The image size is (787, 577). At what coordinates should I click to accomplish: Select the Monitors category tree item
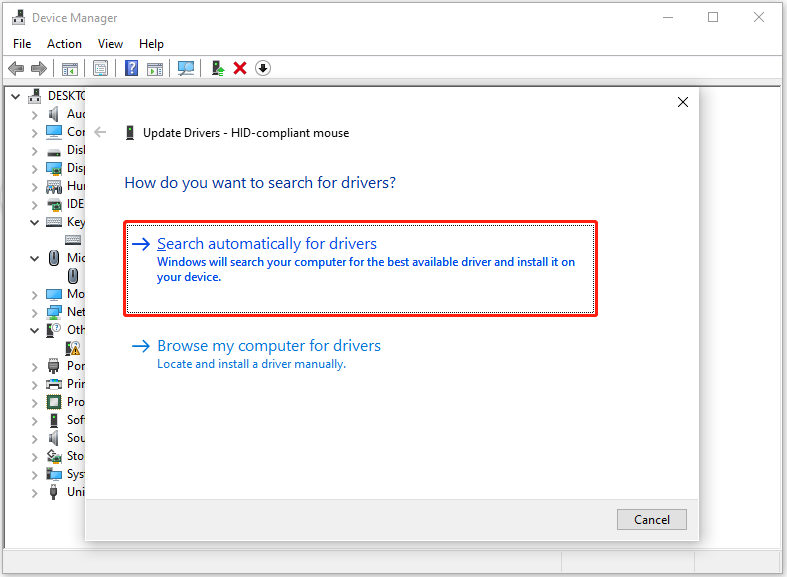point(76,294)
